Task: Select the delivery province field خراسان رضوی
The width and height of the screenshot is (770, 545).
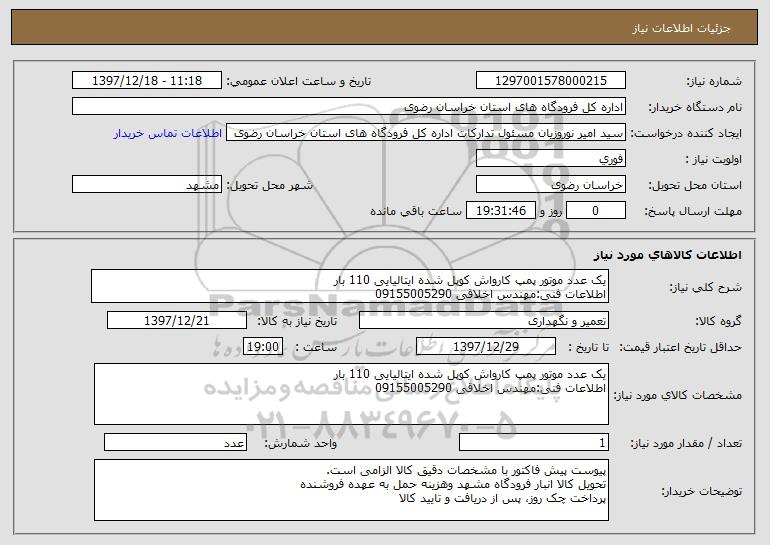Action: coord(550,185)
